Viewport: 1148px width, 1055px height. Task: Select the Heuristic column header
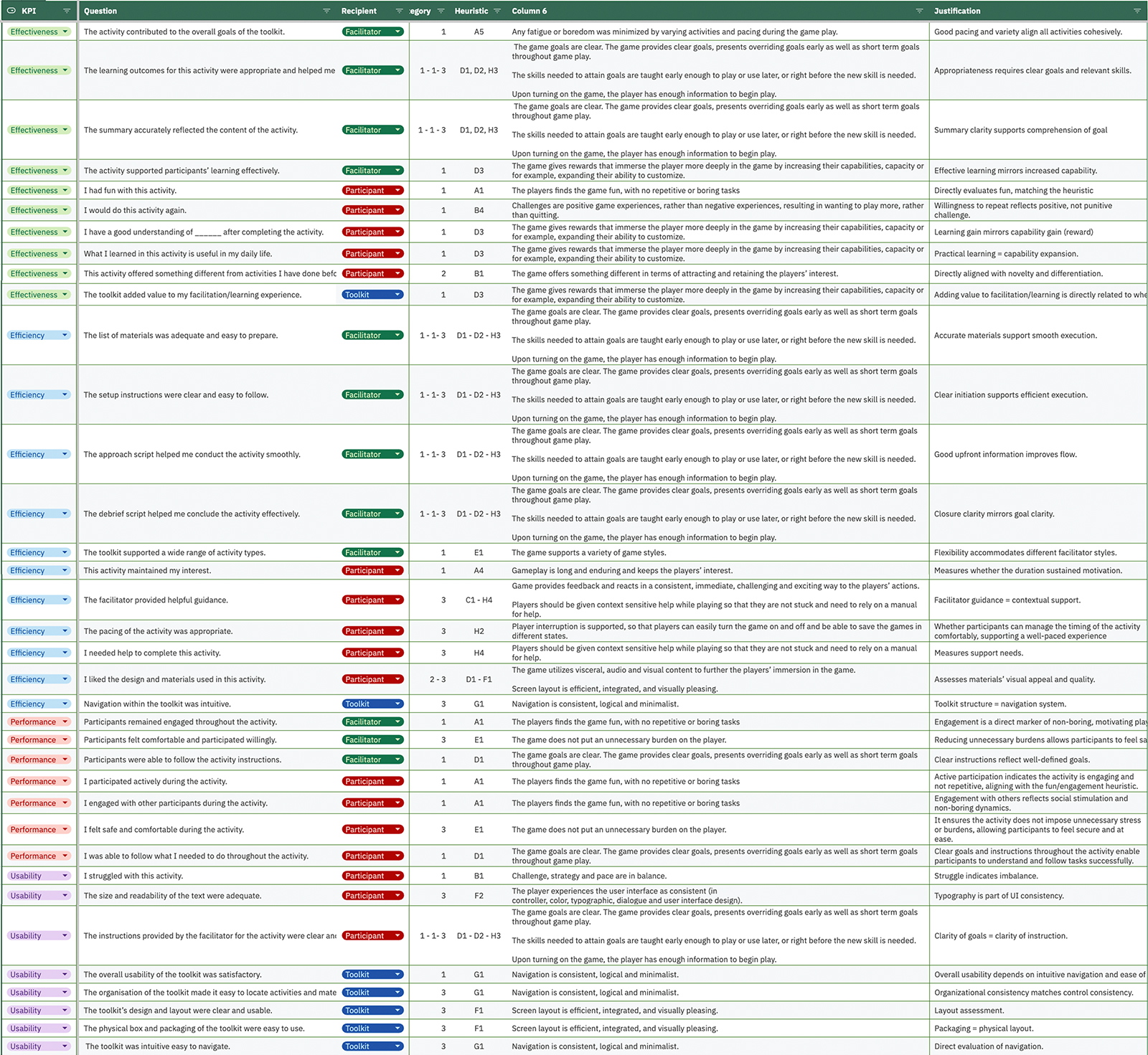tap(471, 11)
